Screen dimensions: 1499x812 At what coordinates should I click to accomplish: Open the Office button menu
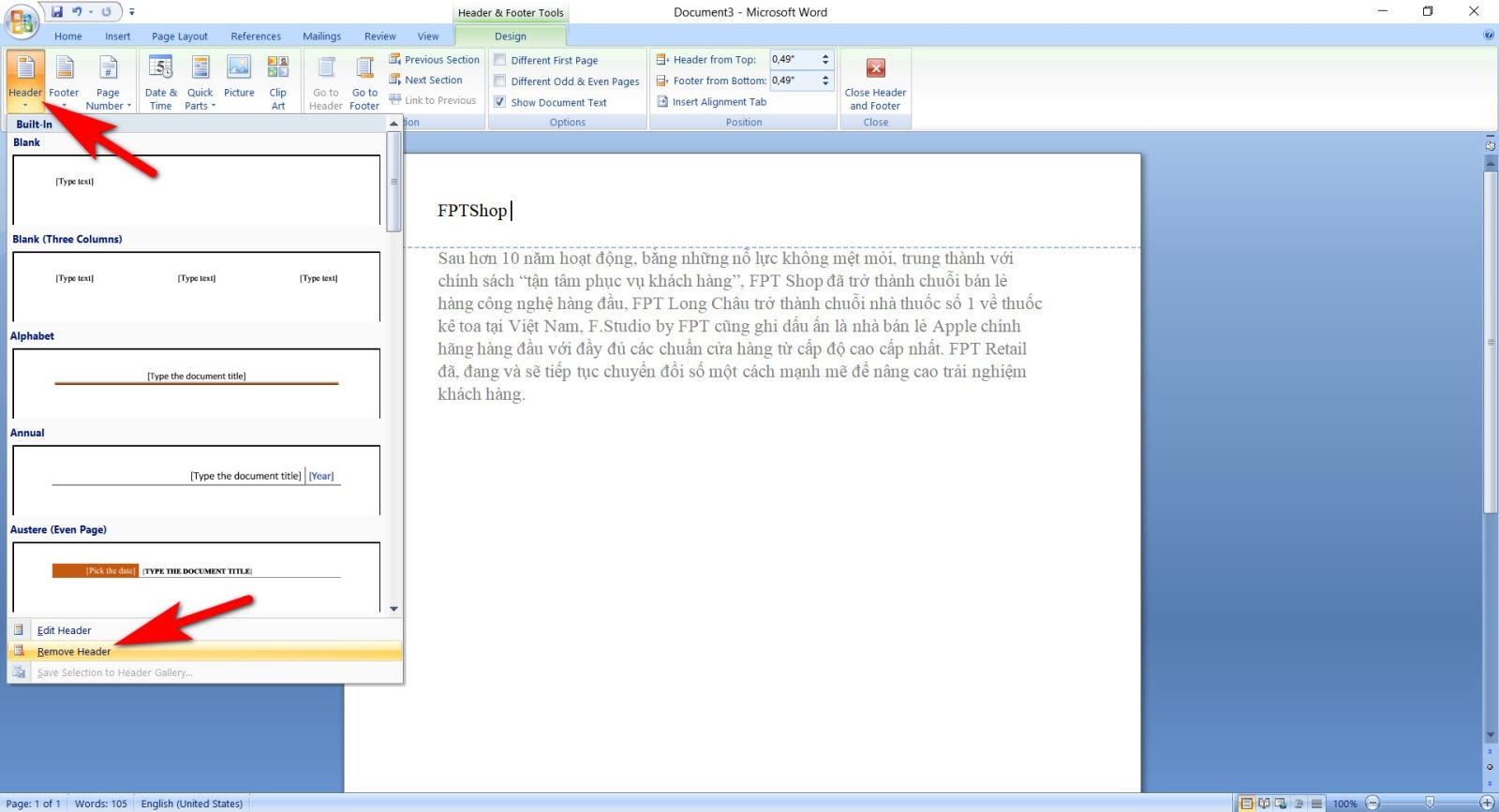click(x=21, y=20)
